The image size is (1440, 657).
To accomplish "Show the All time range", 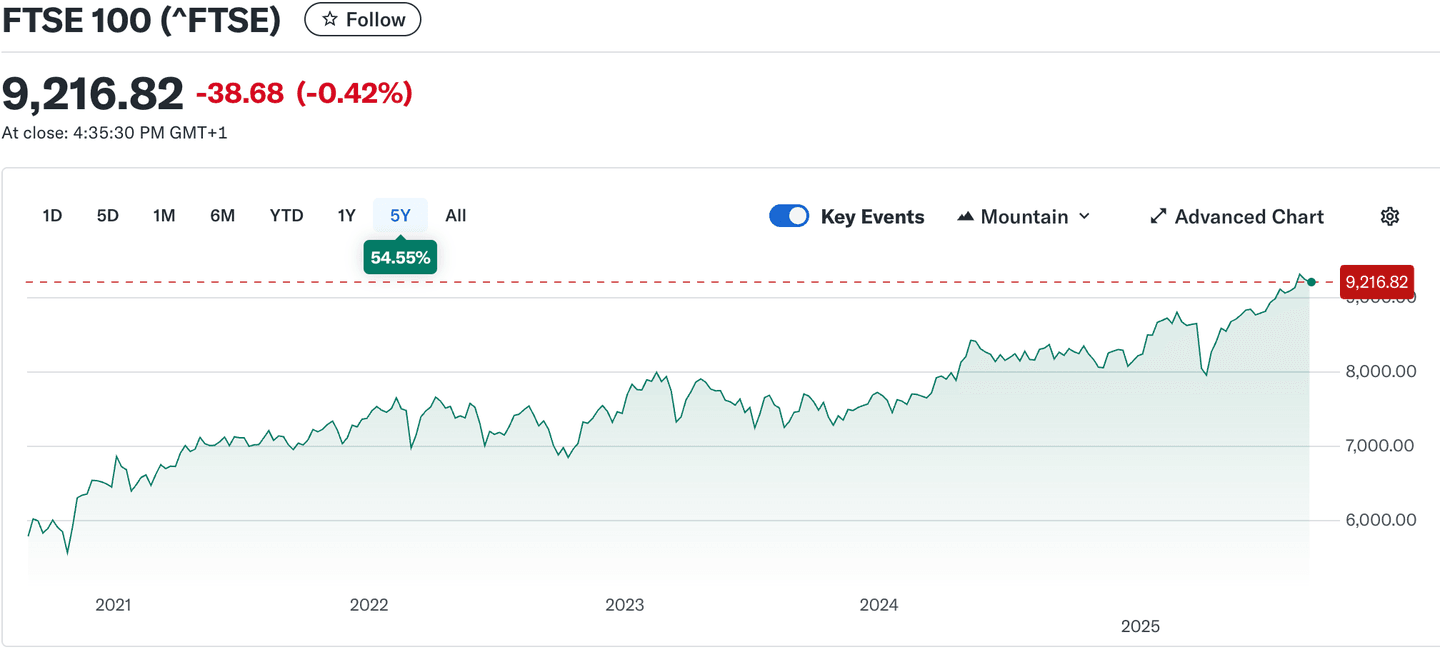I will coord(456,216).
